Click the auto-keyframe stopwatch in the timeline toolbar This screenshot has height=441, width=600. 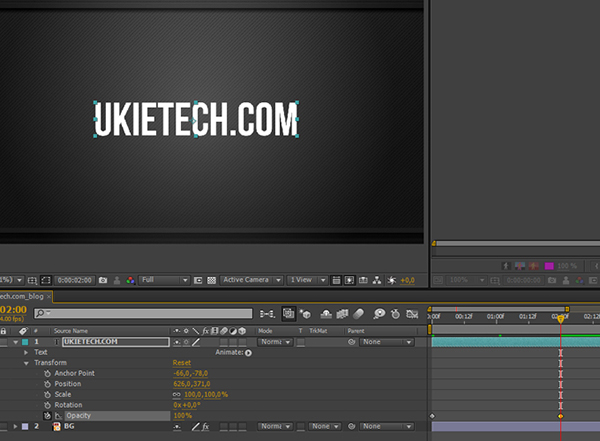tap(395, 314)
